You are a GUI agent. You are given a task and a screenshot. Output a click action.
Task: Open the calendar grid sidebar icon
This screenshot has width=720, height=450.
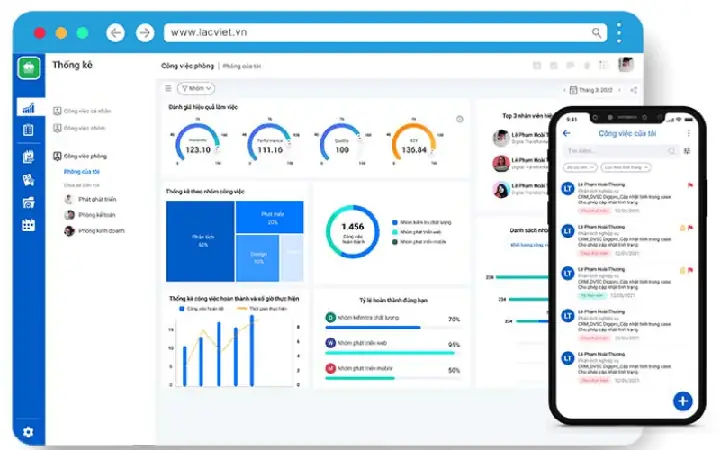28,225
